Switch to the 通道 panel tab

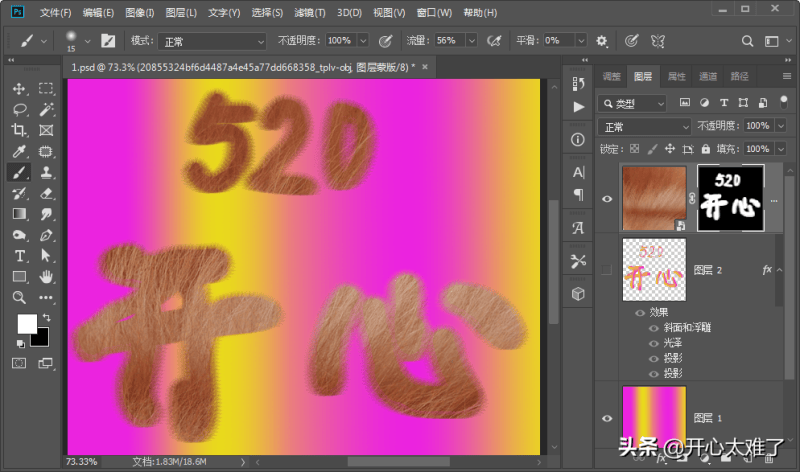pos(708,76)
